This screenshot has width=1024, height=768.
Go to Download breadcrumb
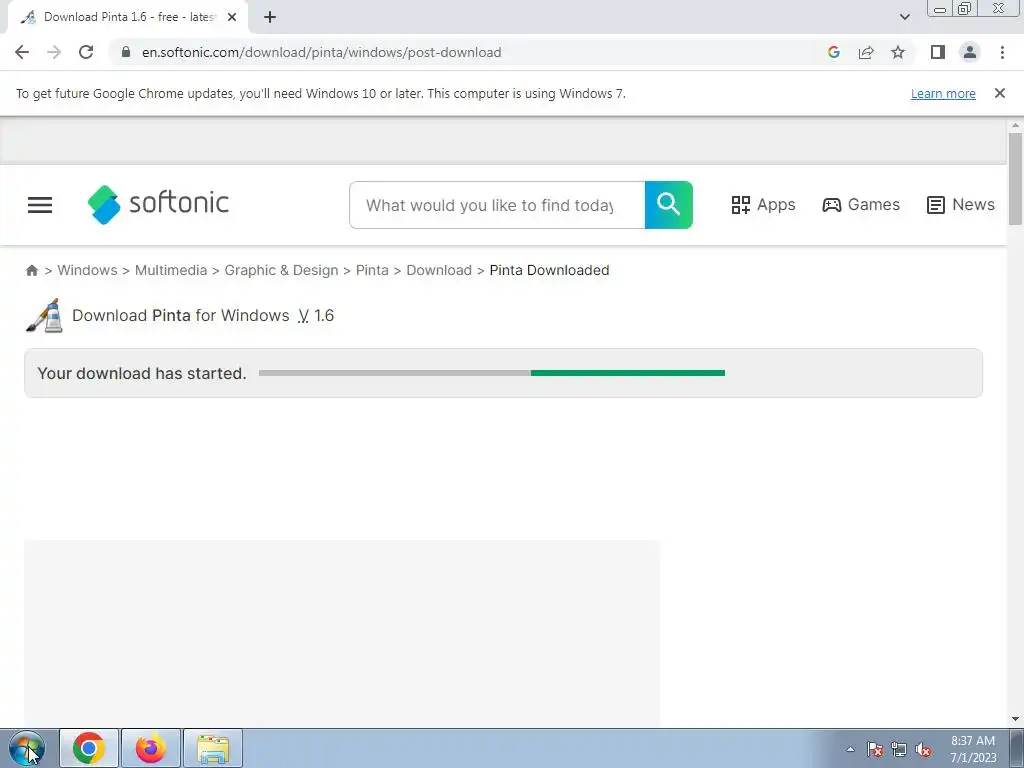(x=439, y=270)
